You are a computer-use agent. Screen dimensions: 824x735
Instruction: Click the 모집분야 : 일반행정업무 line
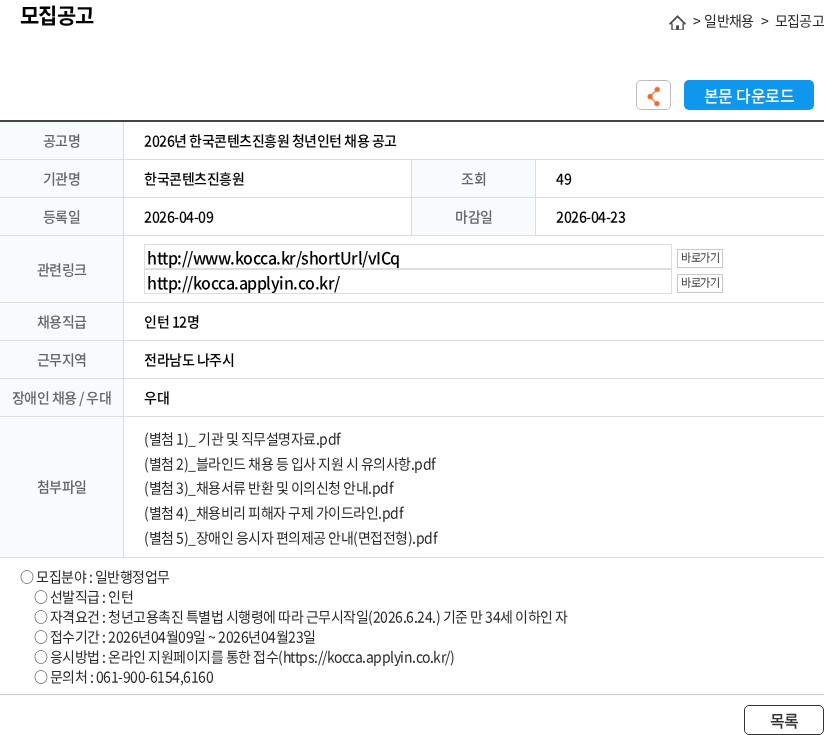click(95, 577)
